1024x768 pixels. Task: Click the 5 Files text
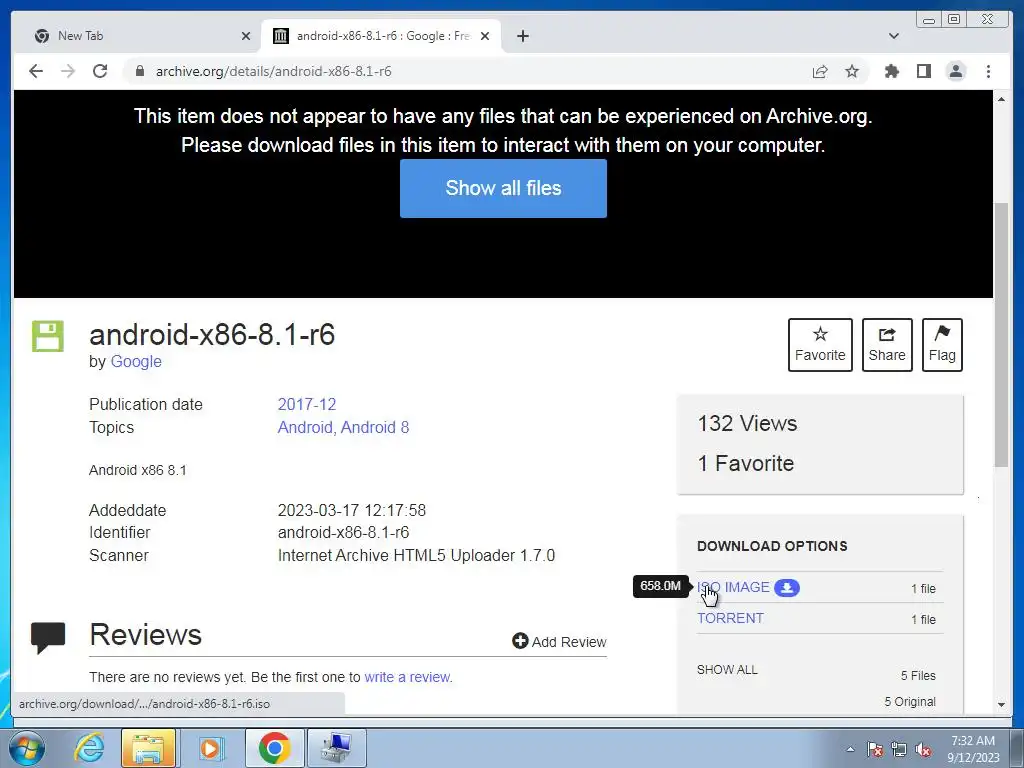point(918,675)
